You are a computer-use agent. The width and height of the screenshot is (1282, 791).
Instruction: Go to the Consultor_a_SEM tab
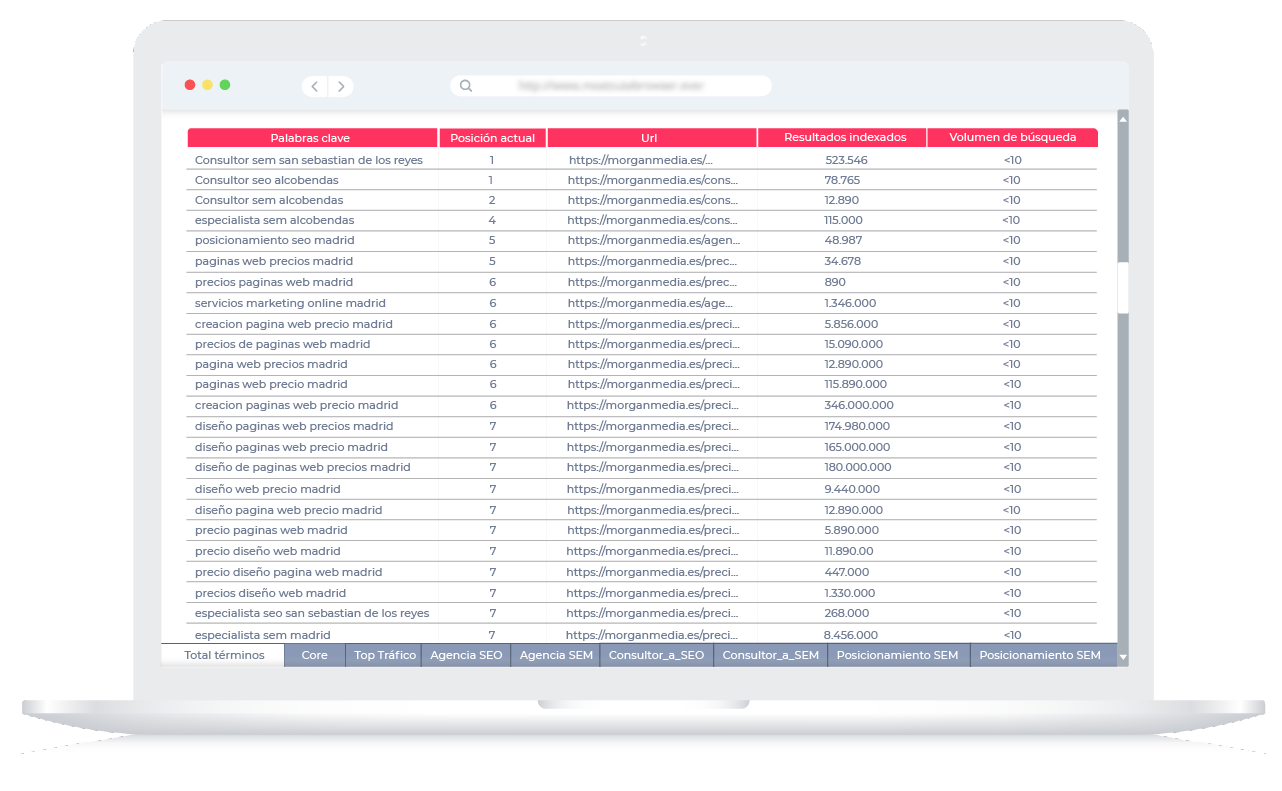click(770, 656)
